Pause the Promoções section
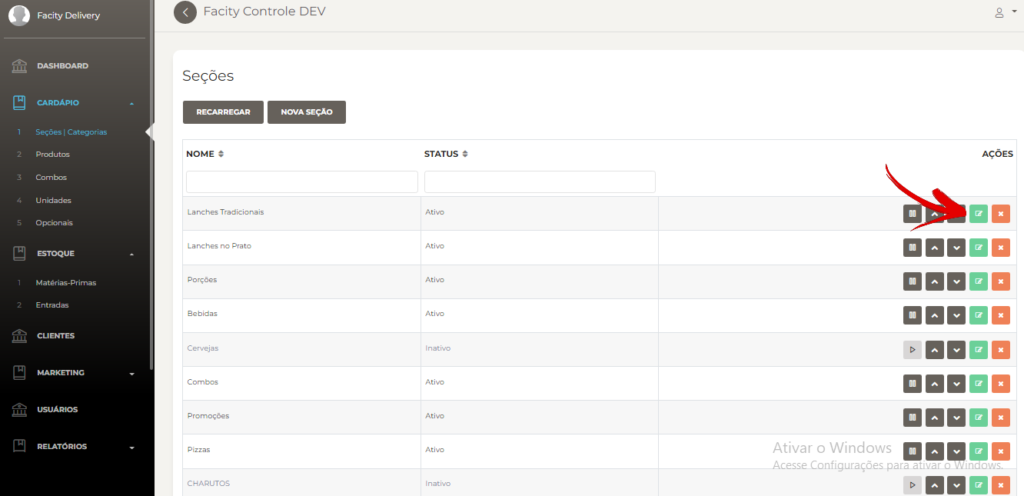 [x=912, y=417]
